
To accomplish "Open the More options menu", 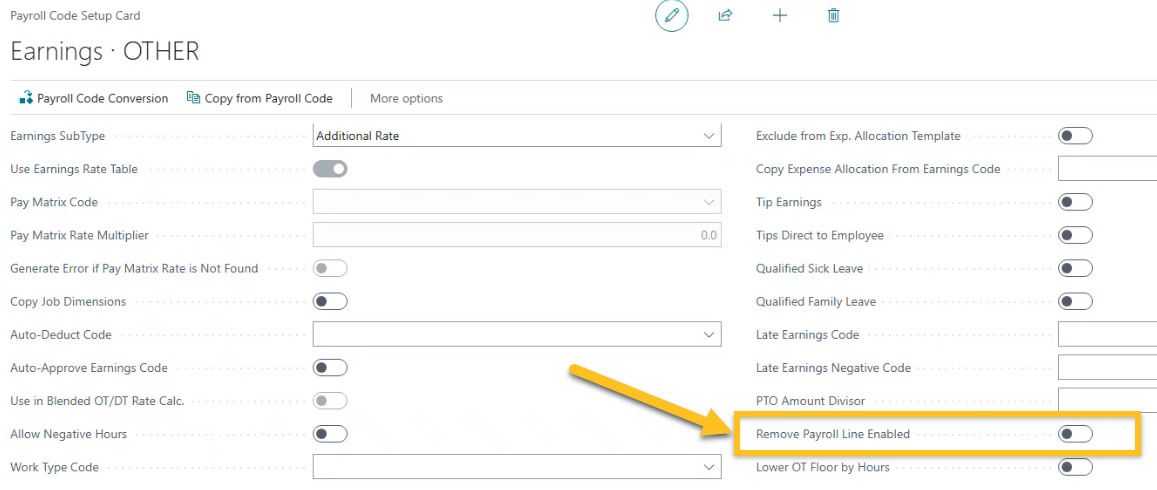I will (x=406, y=98).
